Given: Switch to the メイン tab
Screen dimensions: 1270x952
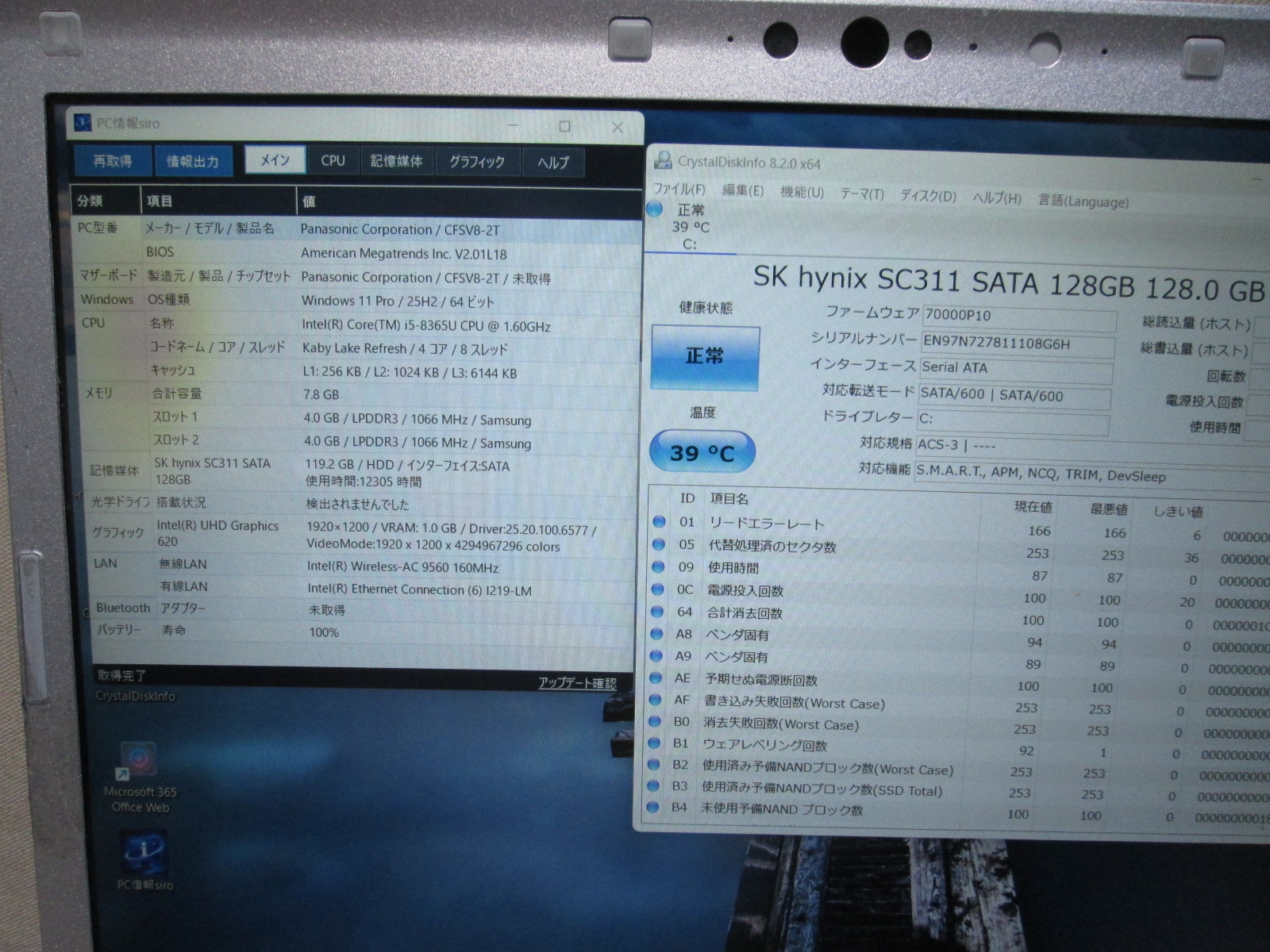Looking at the screenshot, I should point(275,160).
